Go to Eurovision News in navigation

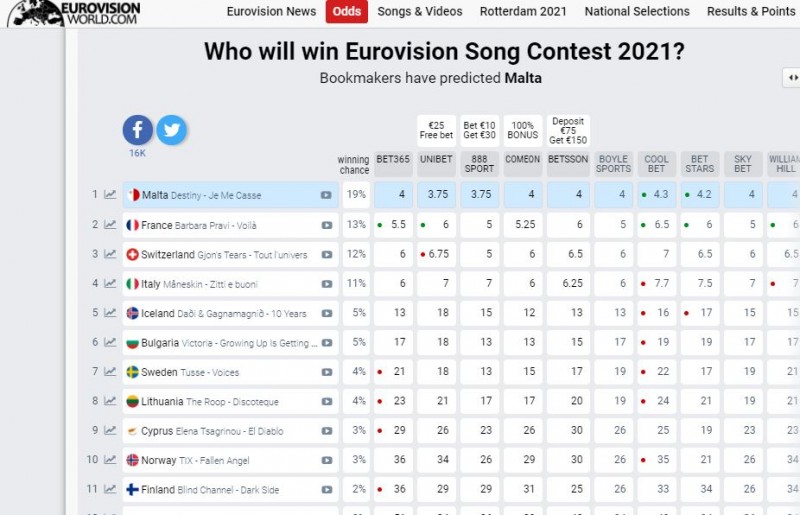pos(271,12)
